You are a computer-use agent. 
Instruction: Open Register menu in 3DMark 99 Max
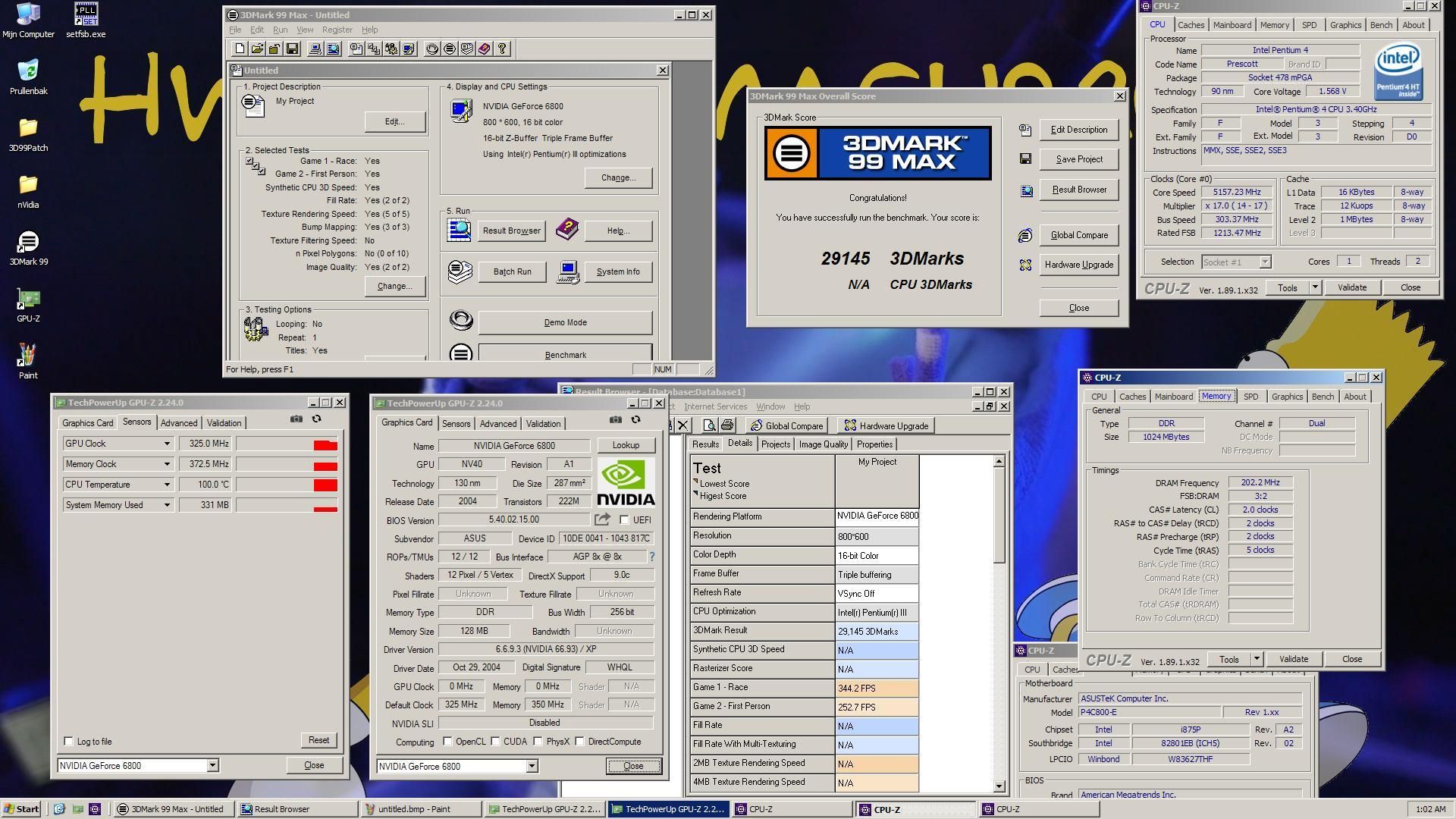tap(337, 30)
